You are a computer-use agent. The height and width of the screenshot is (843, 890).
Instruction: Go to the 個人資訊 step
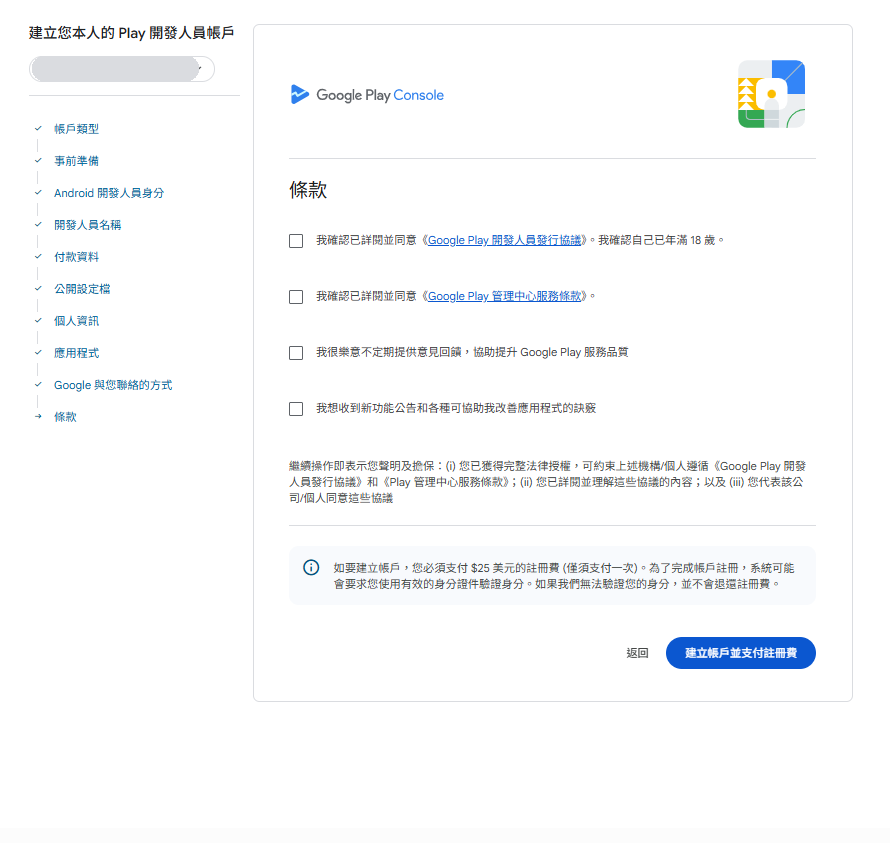tap(76, 321)
